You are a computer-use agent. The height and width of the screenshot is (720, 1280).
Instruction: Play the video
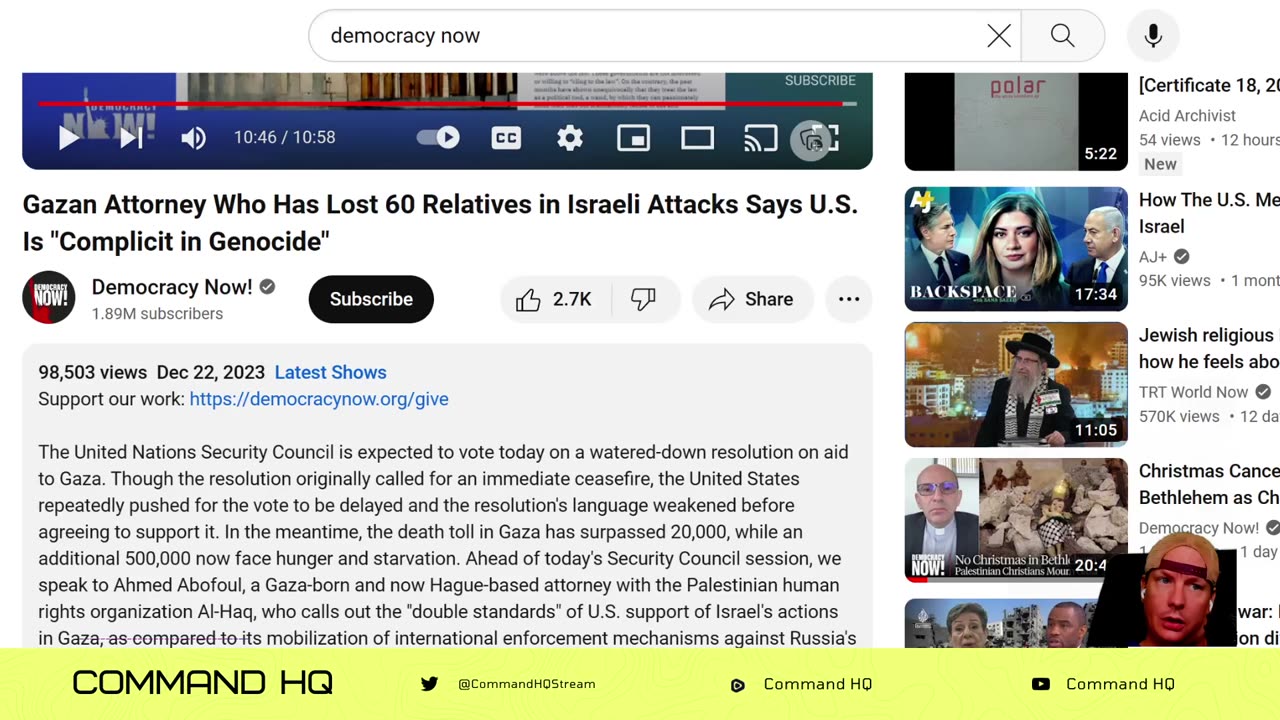pos(68,137)
